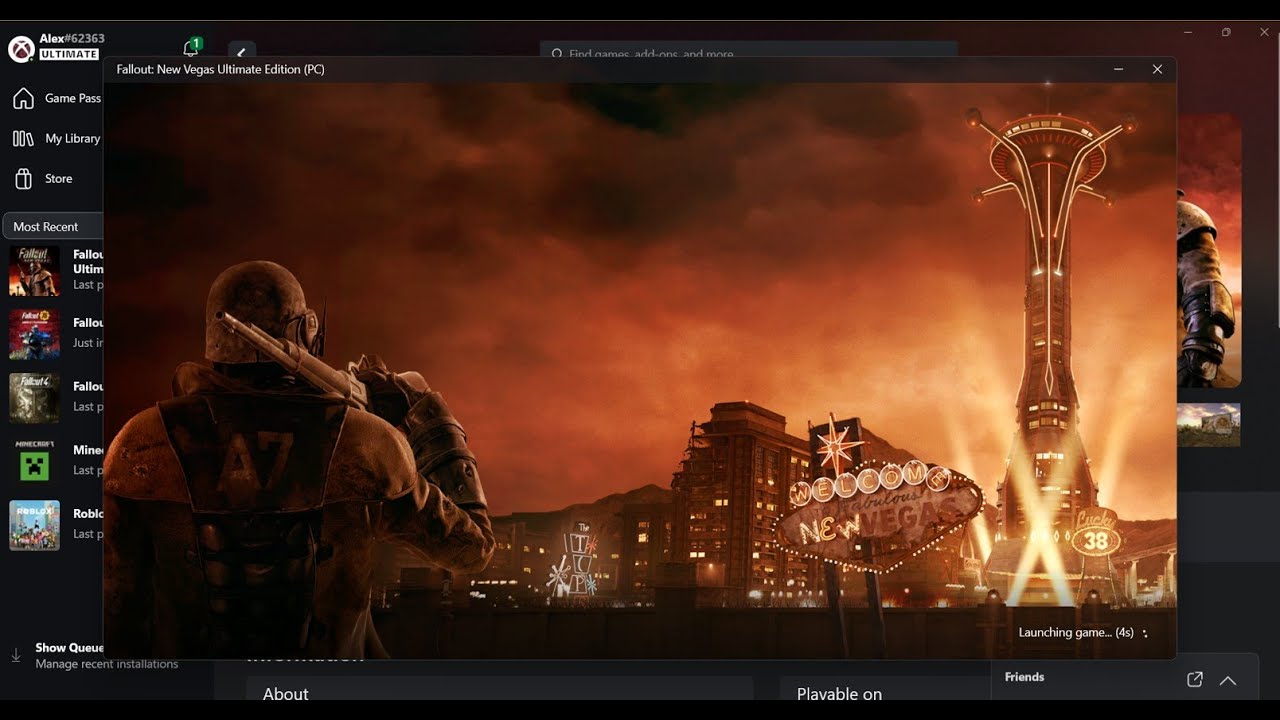Image resolution: width=1280 pixels, height=720 pixels.
Task: Select Fallout New Vegas thumbnail in sidebar
Action: coord(34,271)
